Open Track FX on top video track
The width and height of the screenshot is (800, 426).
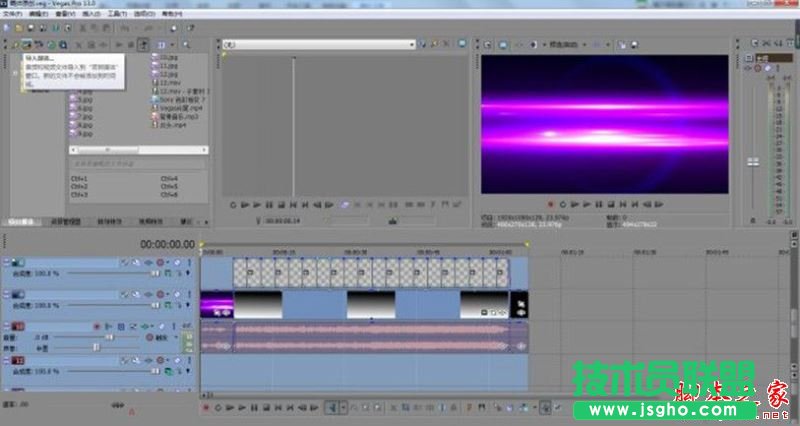[148, 263]
